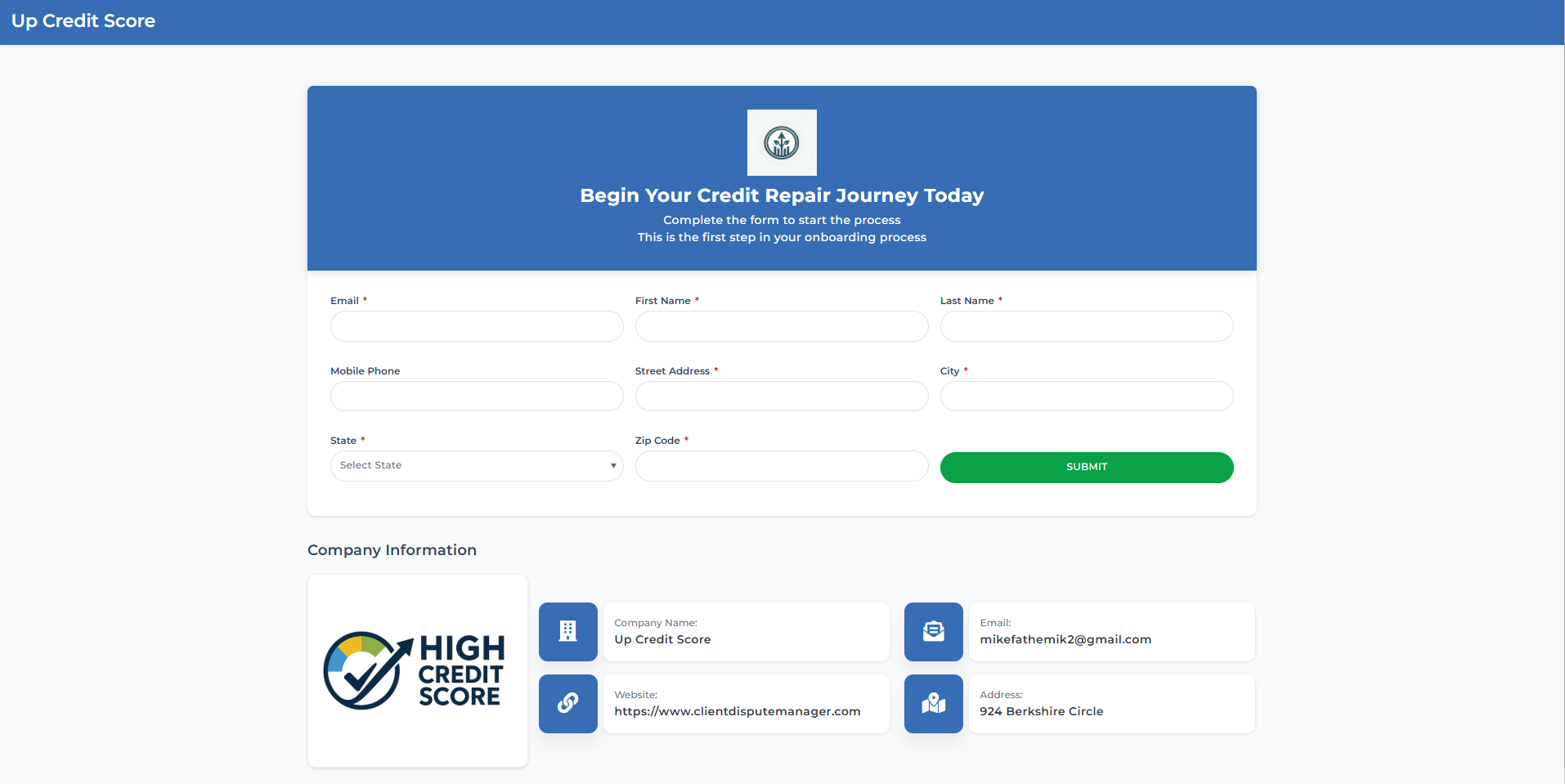
Task: Click the Up Credit Score header title
Action: [83, 21]
